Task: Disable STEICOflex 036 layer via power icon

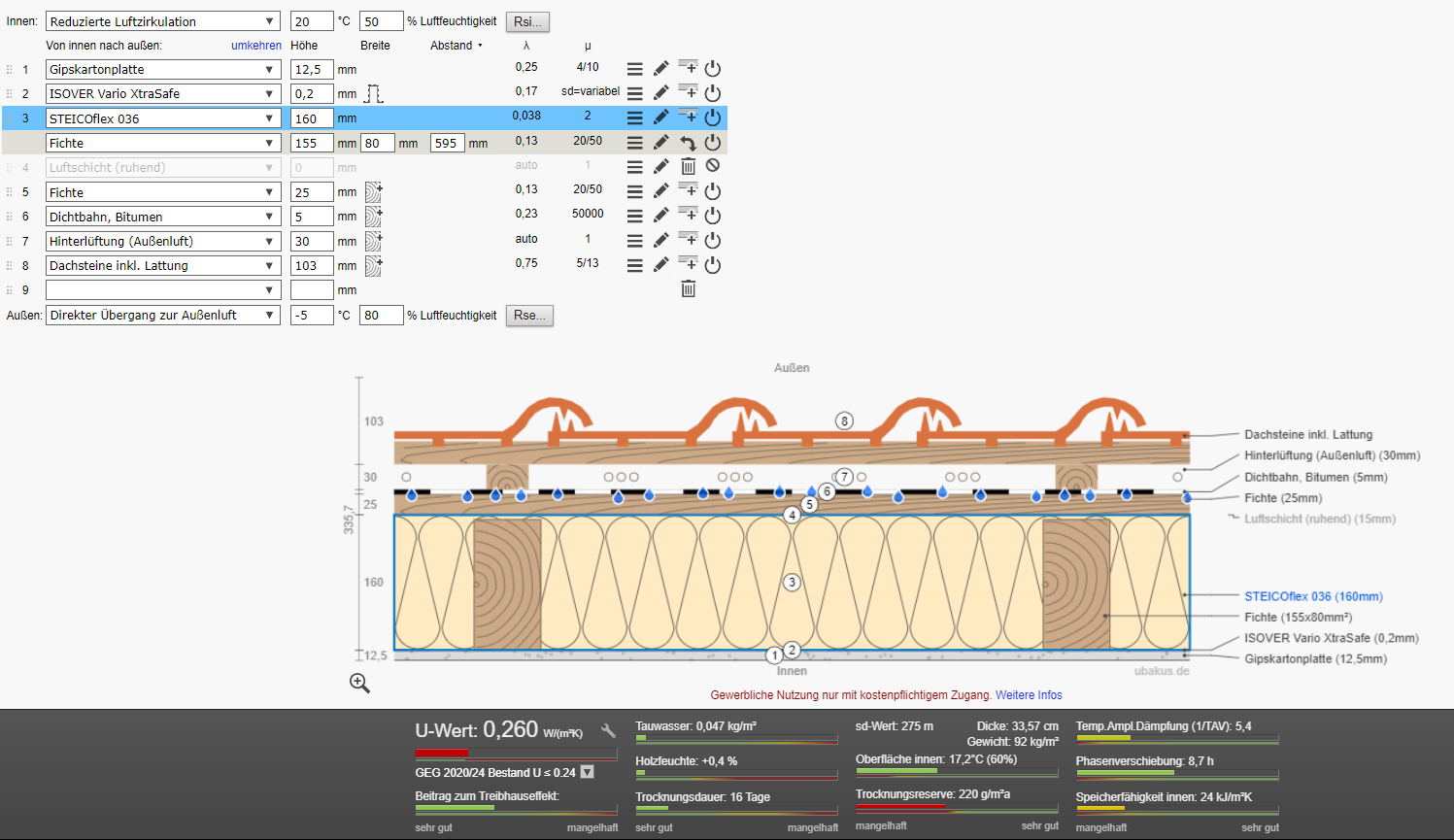Action: [x=713, y=118]
